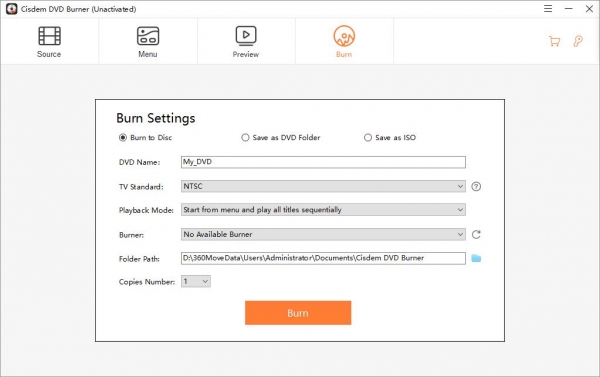Image resolution: width=600 pixels, height=377 pixels.
Task: Select the Burn to Disc radio button
Action: 123,137
